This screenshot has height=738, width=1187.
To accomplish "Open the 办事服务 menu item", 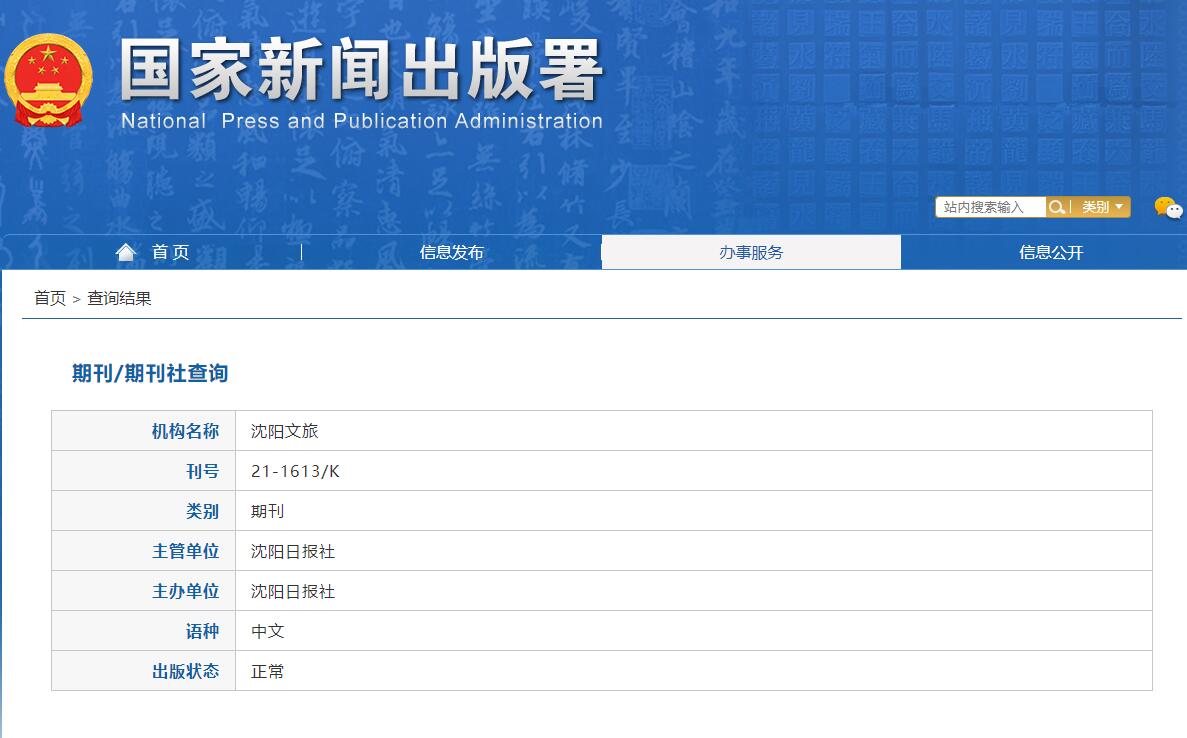I will (751, 252).
